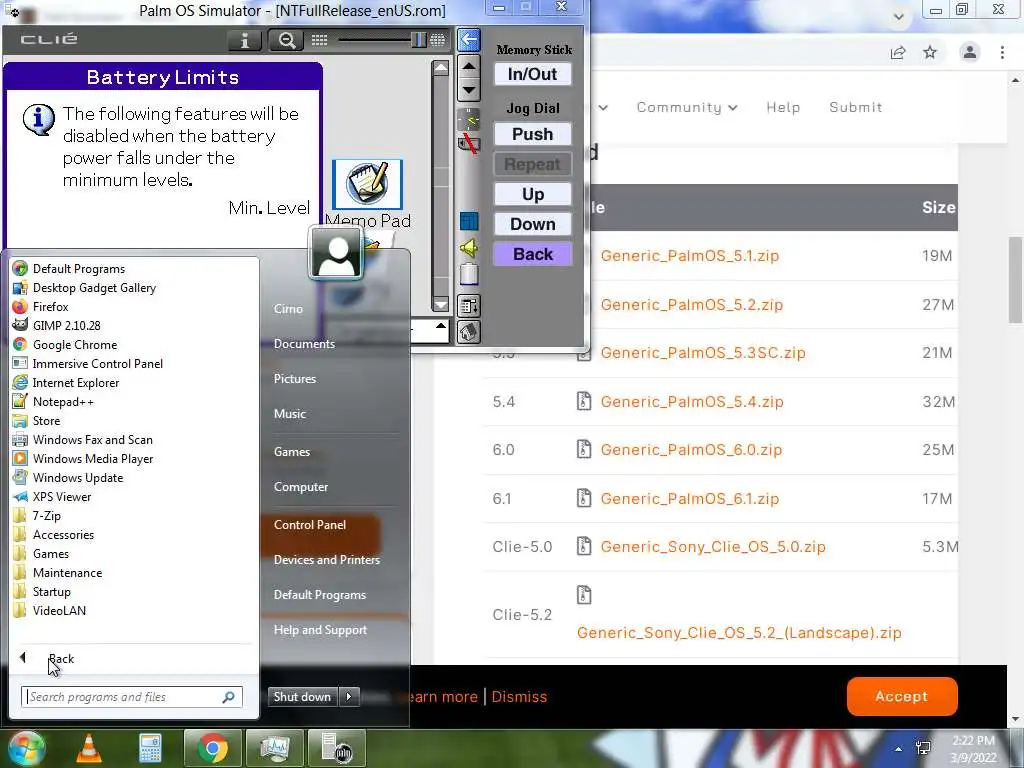Click the crossed-out sound mute icon
The height and width of the screenshot is (768, 1024).
pyautogui.click(x=469, y=143)
